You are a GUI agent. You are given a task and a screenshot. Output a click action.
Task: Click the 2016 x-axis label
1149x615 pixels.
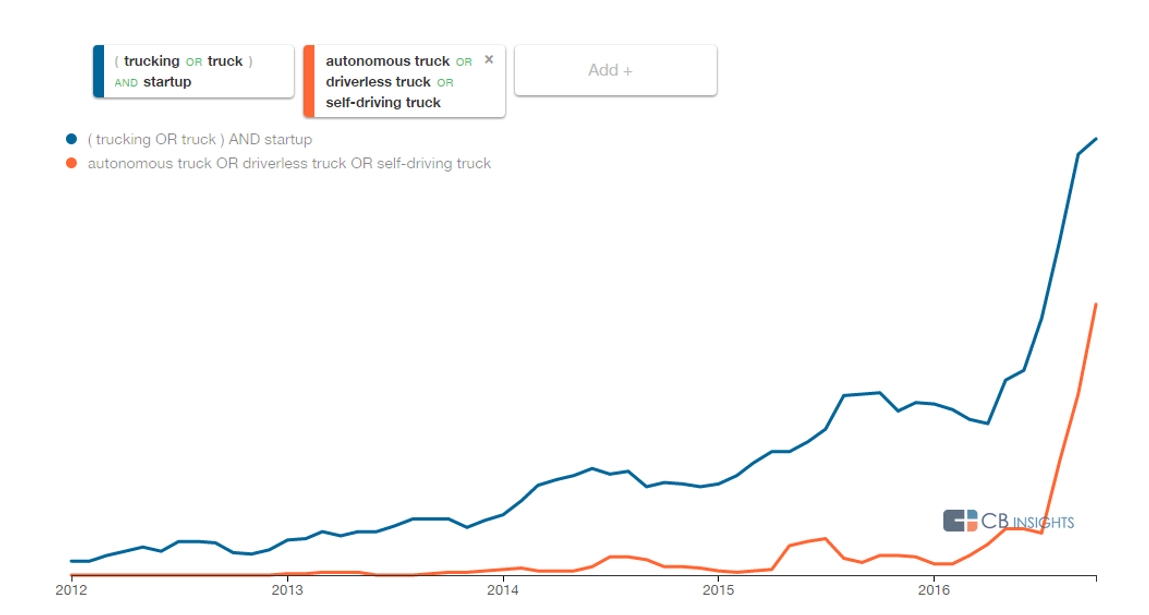click(933, 590)
